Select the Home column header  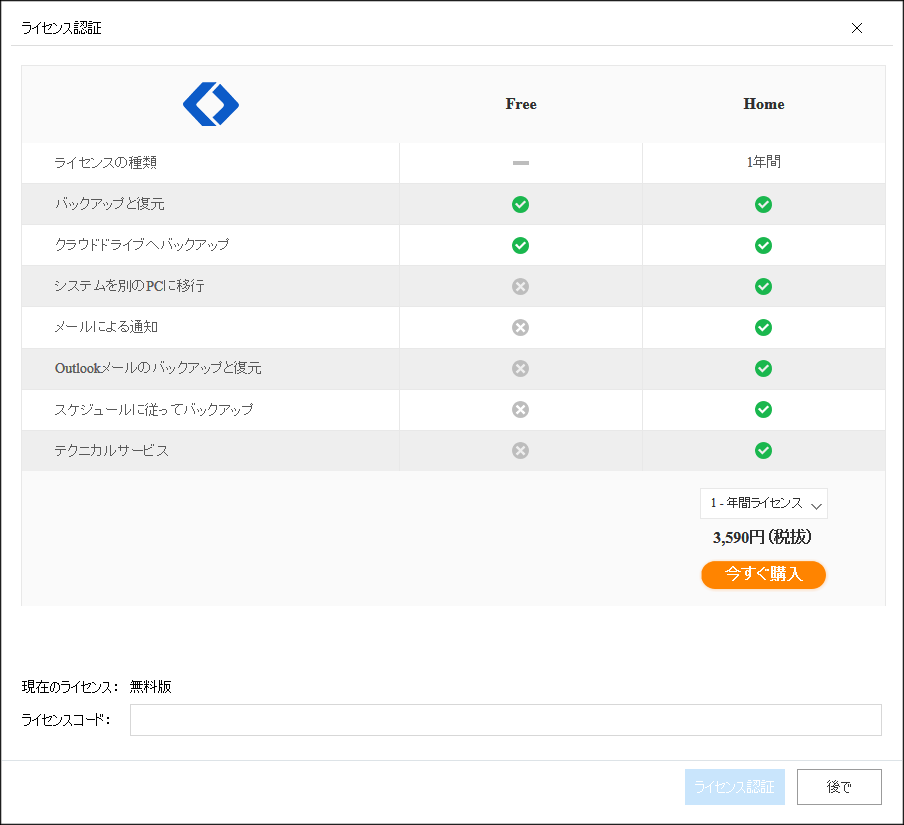[763, 104]
